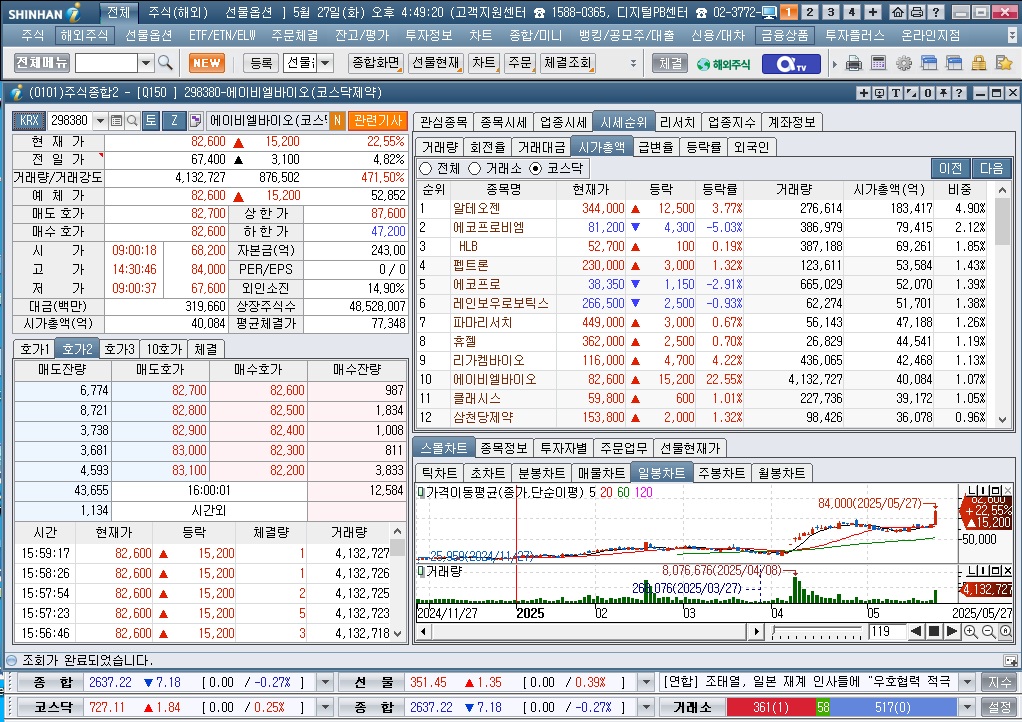Toggle the 가격이동평균 indicator checkbox on the chart

[420, 493]
